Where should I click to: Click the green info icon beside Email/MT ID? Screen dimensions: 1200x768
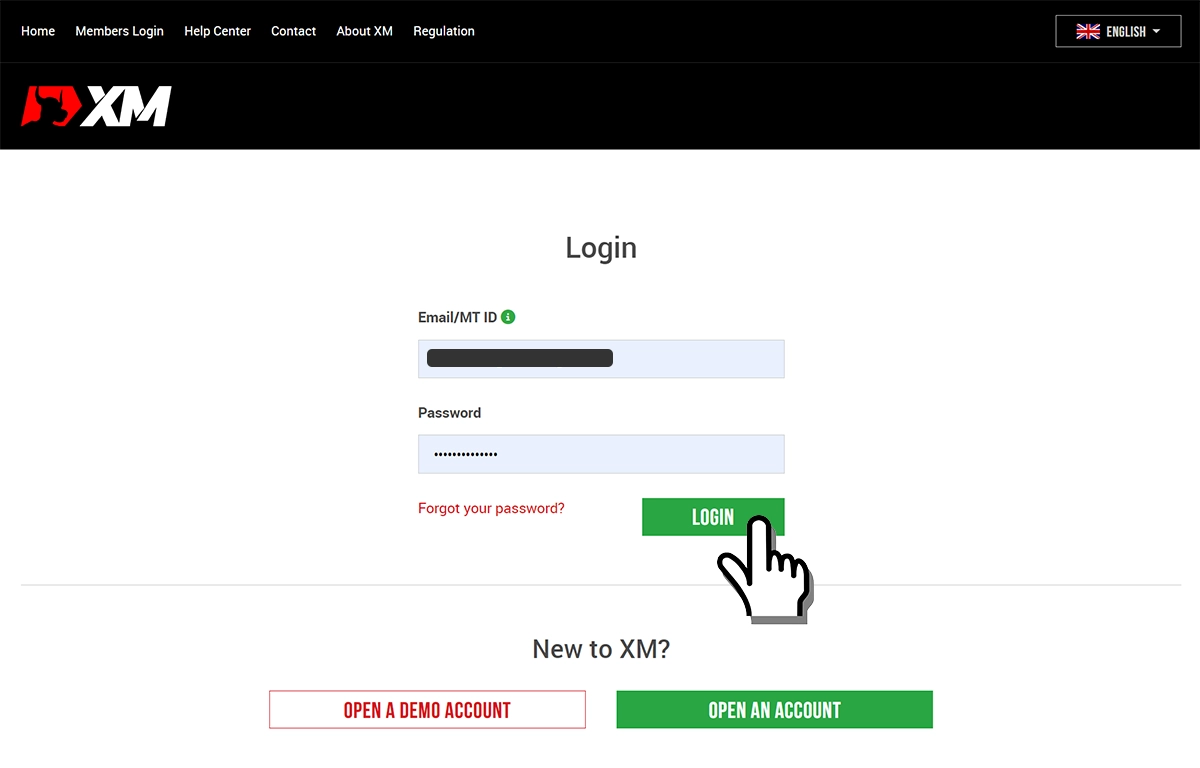[508, 317]
